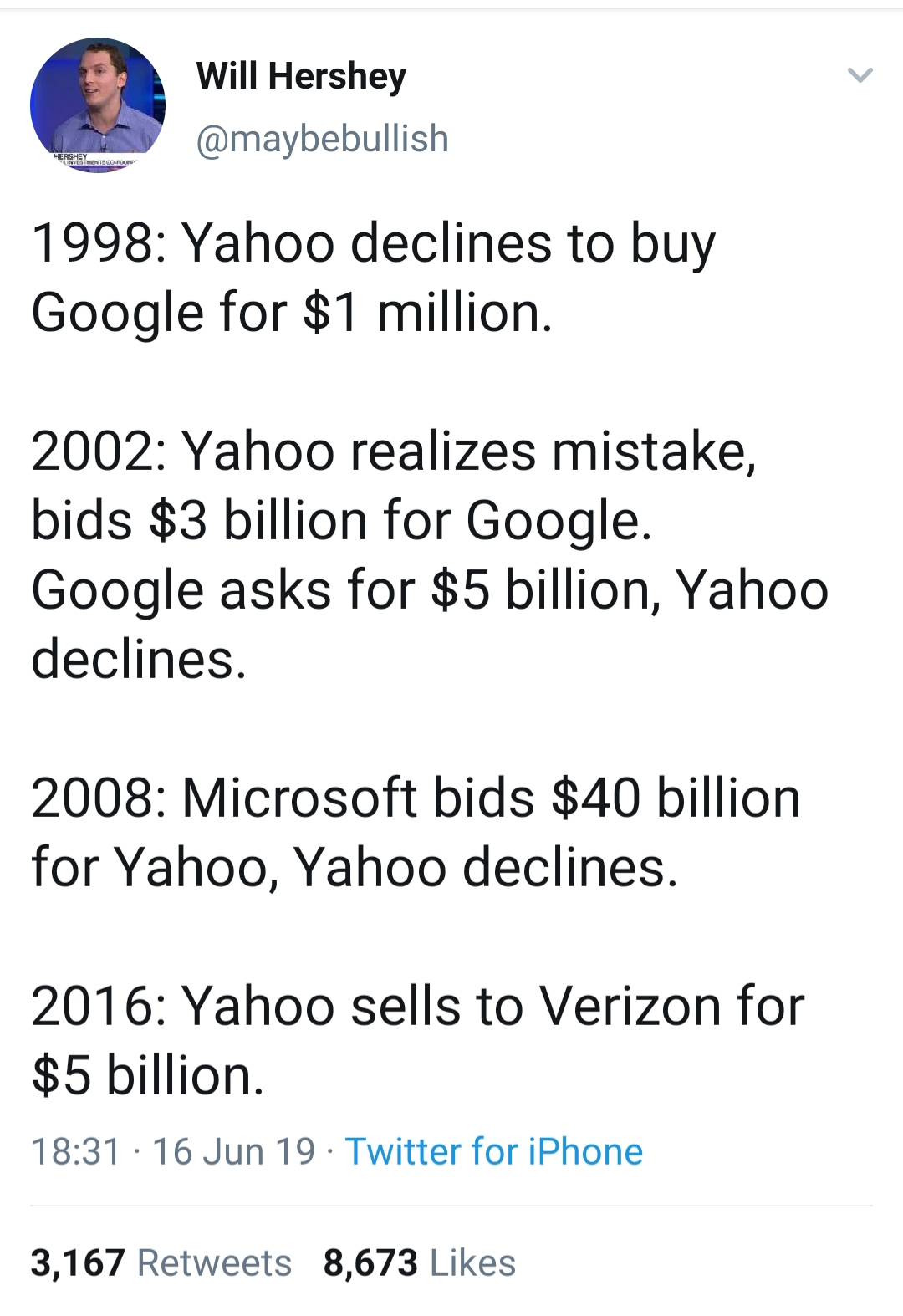This screenshot has height=1316, width=903.
Task: View the 3,167 Retweets list
Action: [161, 1262]
